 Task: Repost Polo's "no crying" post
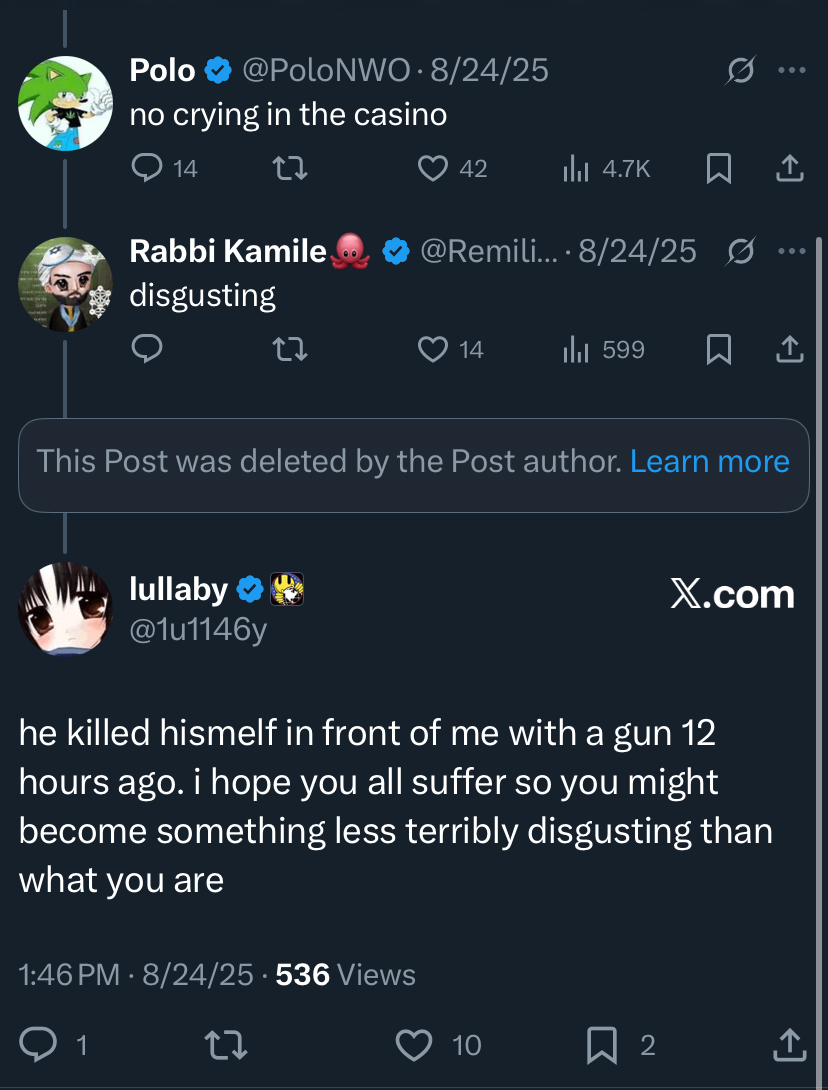[x=290, y=169]
